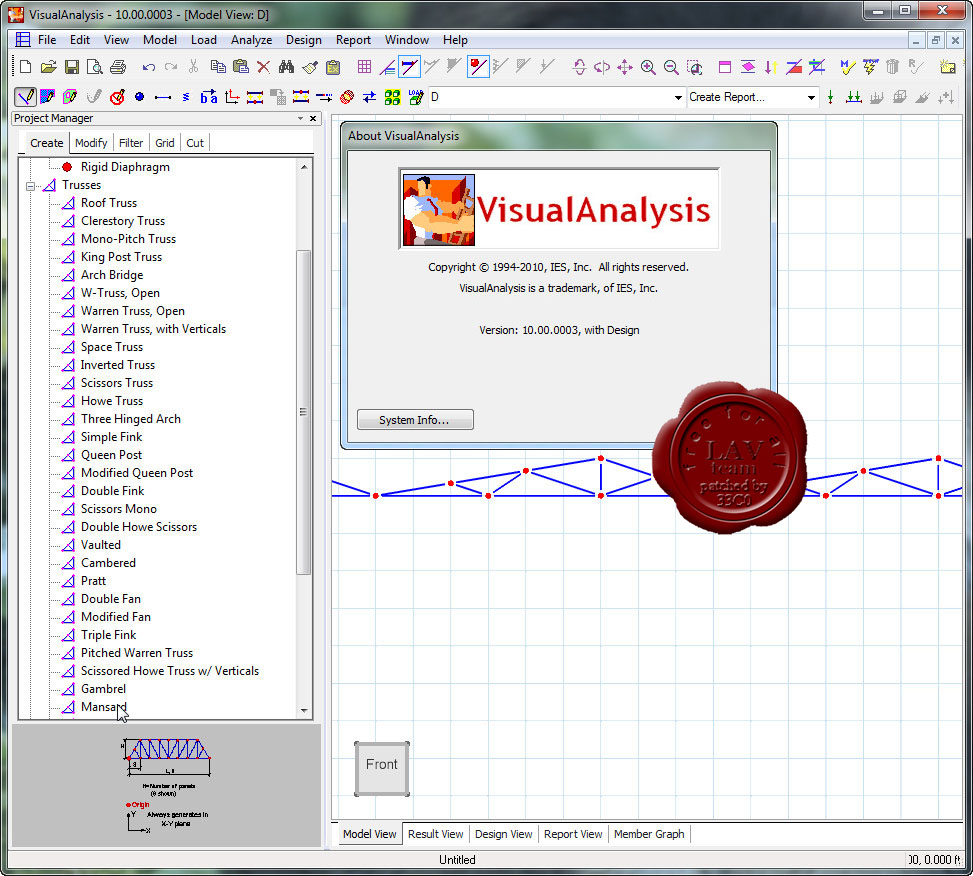Delete selection with the red X icon
The height and width of the screenshot is (876, 973).
pos(263,67)
